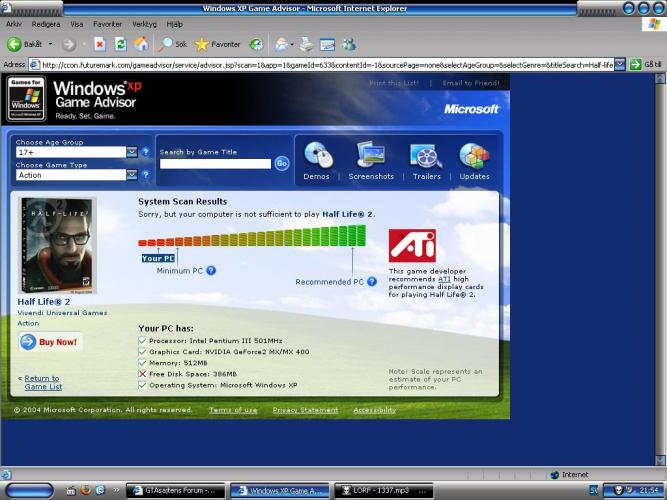The width and height of the screenshot is (667, 500).
Task: Click the green end of the performance scale
Action: (358, 236)
